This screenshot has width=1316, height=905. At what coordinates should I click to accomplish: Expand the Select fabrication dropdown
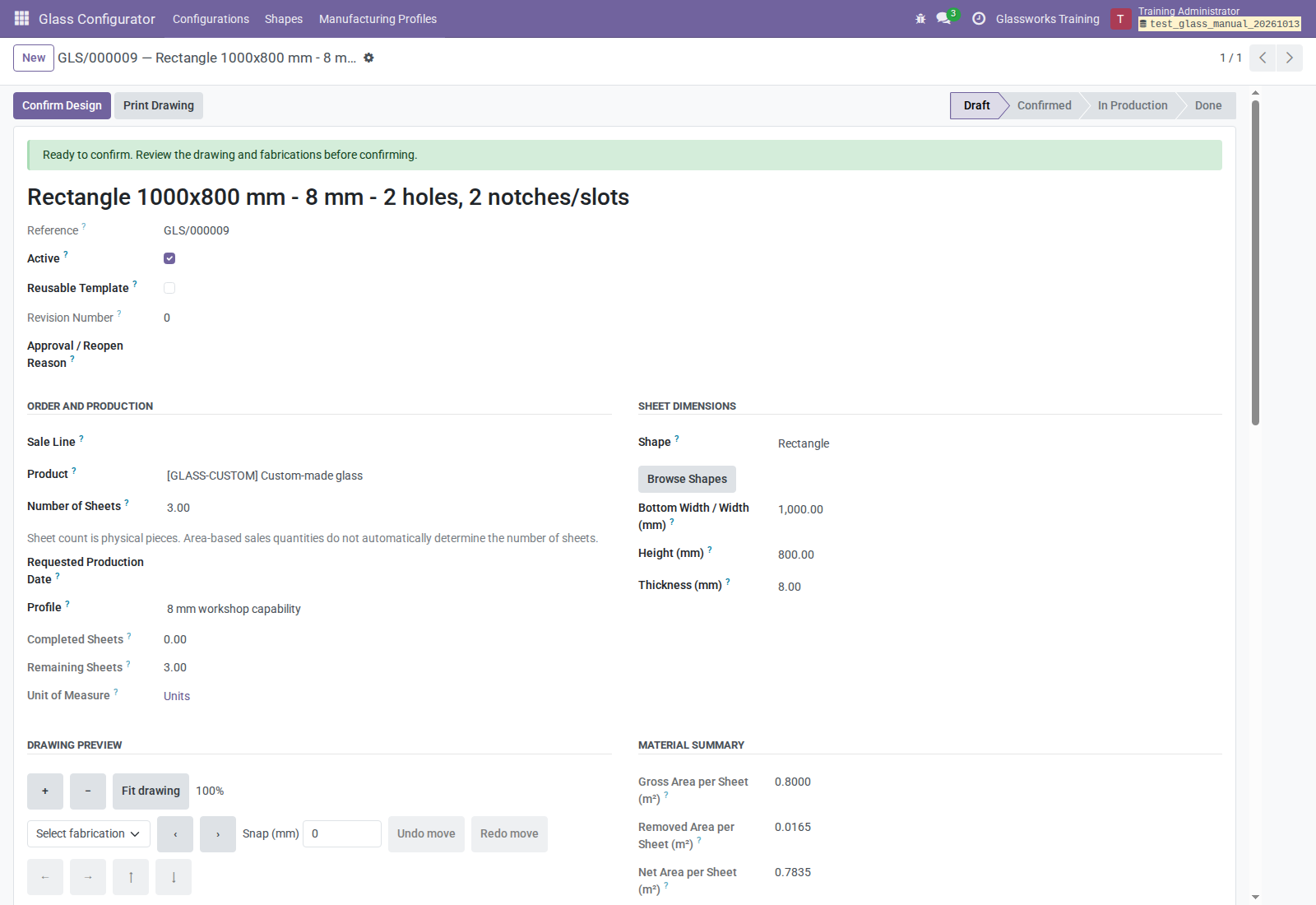[x=89, y=833]
